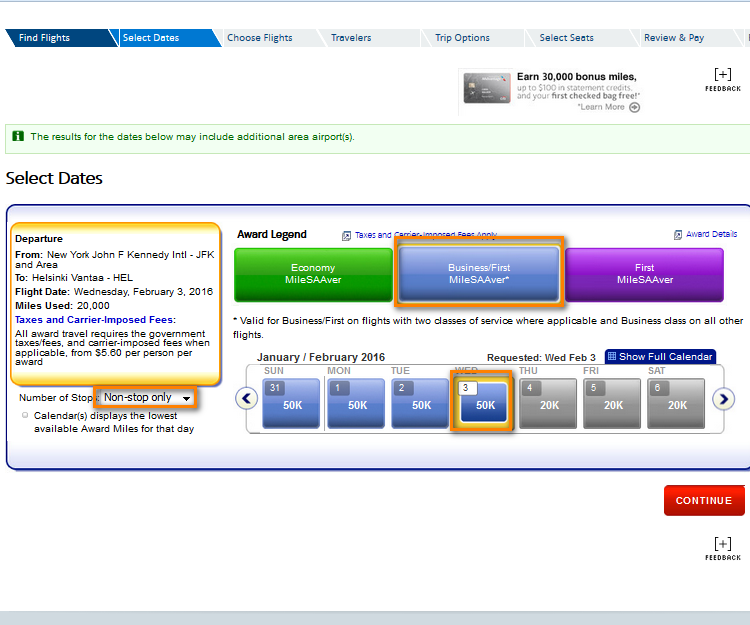Select Economy MileSAAver award type
The height and width of the screenshot is (625, 750).
(313, 275)
